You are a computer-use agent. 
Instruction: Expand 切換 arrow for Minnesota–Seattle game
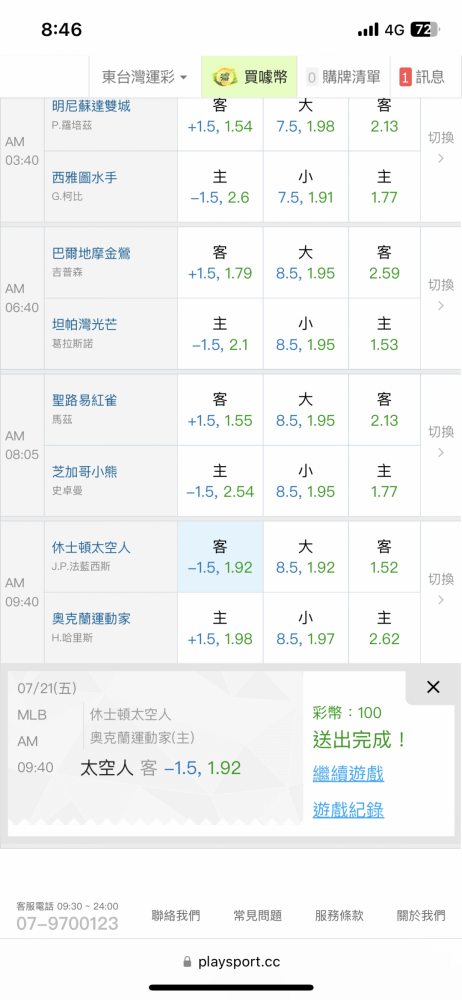tap(440, 148)
